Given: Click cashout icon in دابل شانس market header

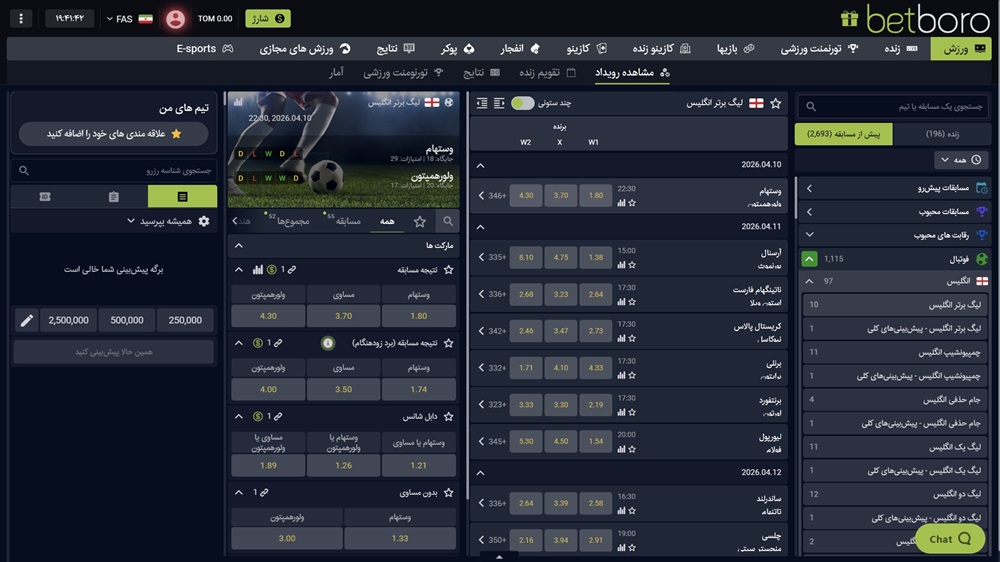Looking at the screenshot, I should (258, 417).
